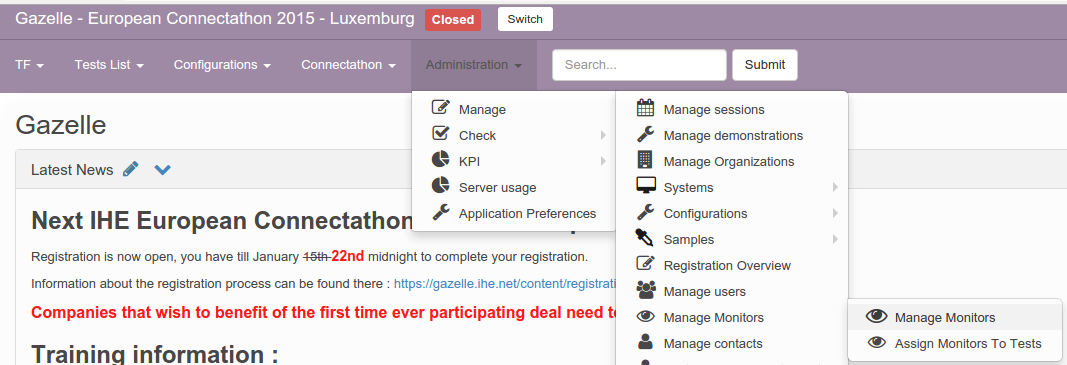This screenshot has width=1067, height=365.
Task: Click the building icon for Manage Organizations
Action: [644, 160]
